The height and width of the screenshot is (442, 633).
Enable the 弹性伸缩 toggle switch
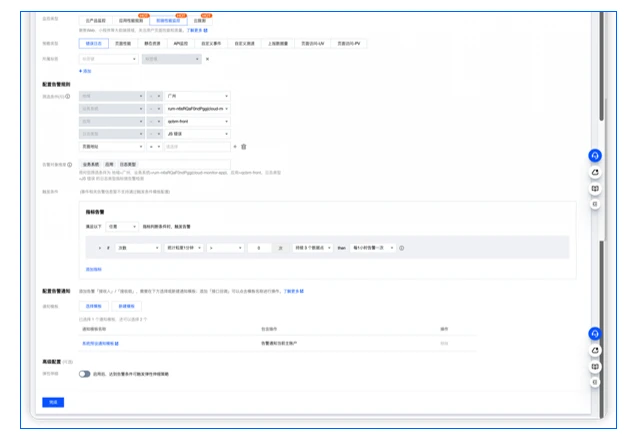pos(84,374)
